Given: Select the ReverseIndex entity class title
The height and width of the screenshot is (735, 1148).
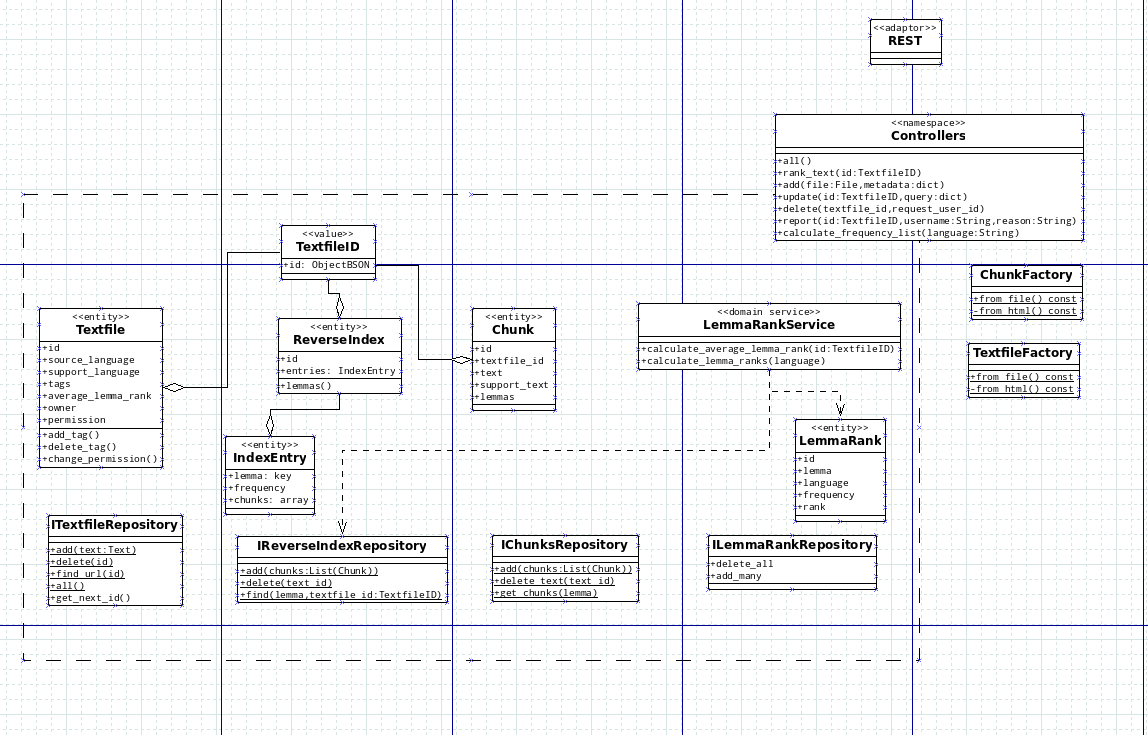Looking at the screenshot, I should [340, 339].
